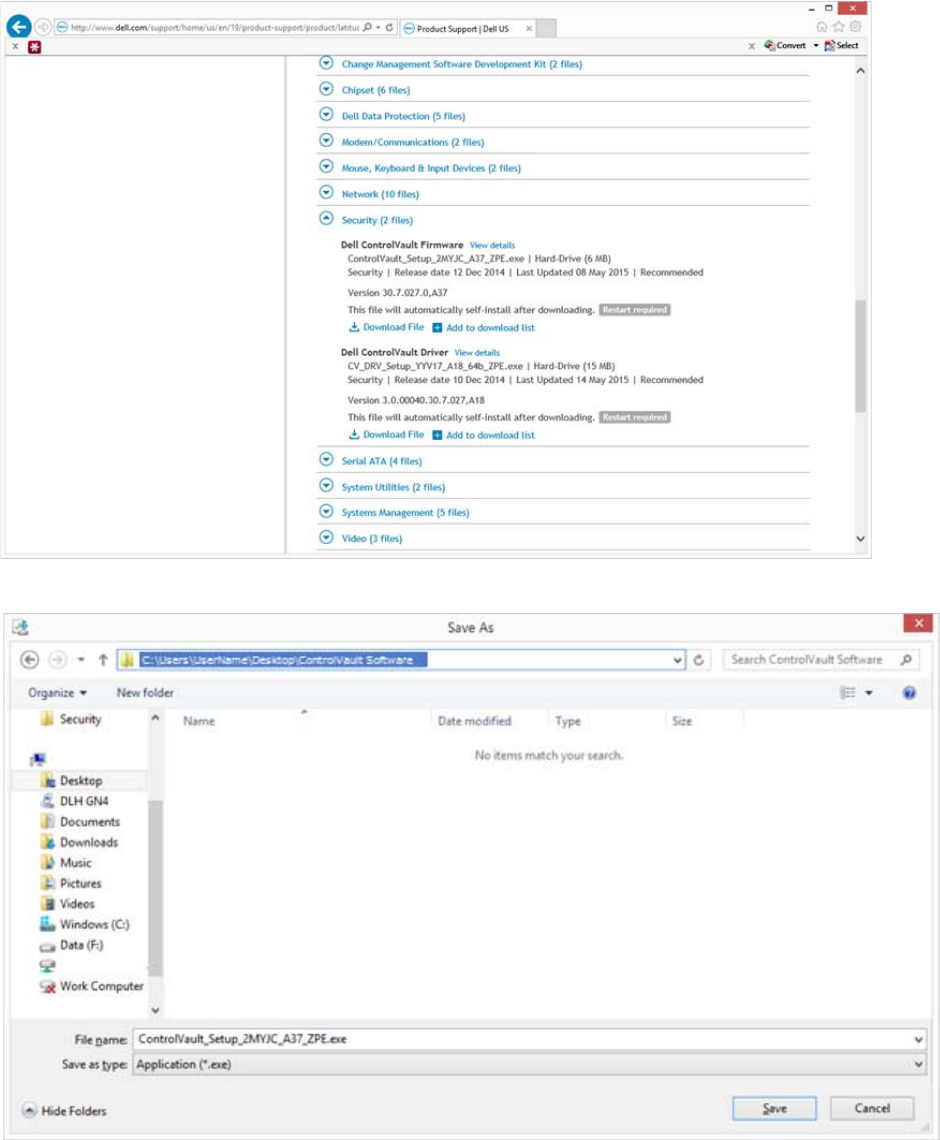
Task: Click the browser forward arrow button
Action: pos(43,27)
